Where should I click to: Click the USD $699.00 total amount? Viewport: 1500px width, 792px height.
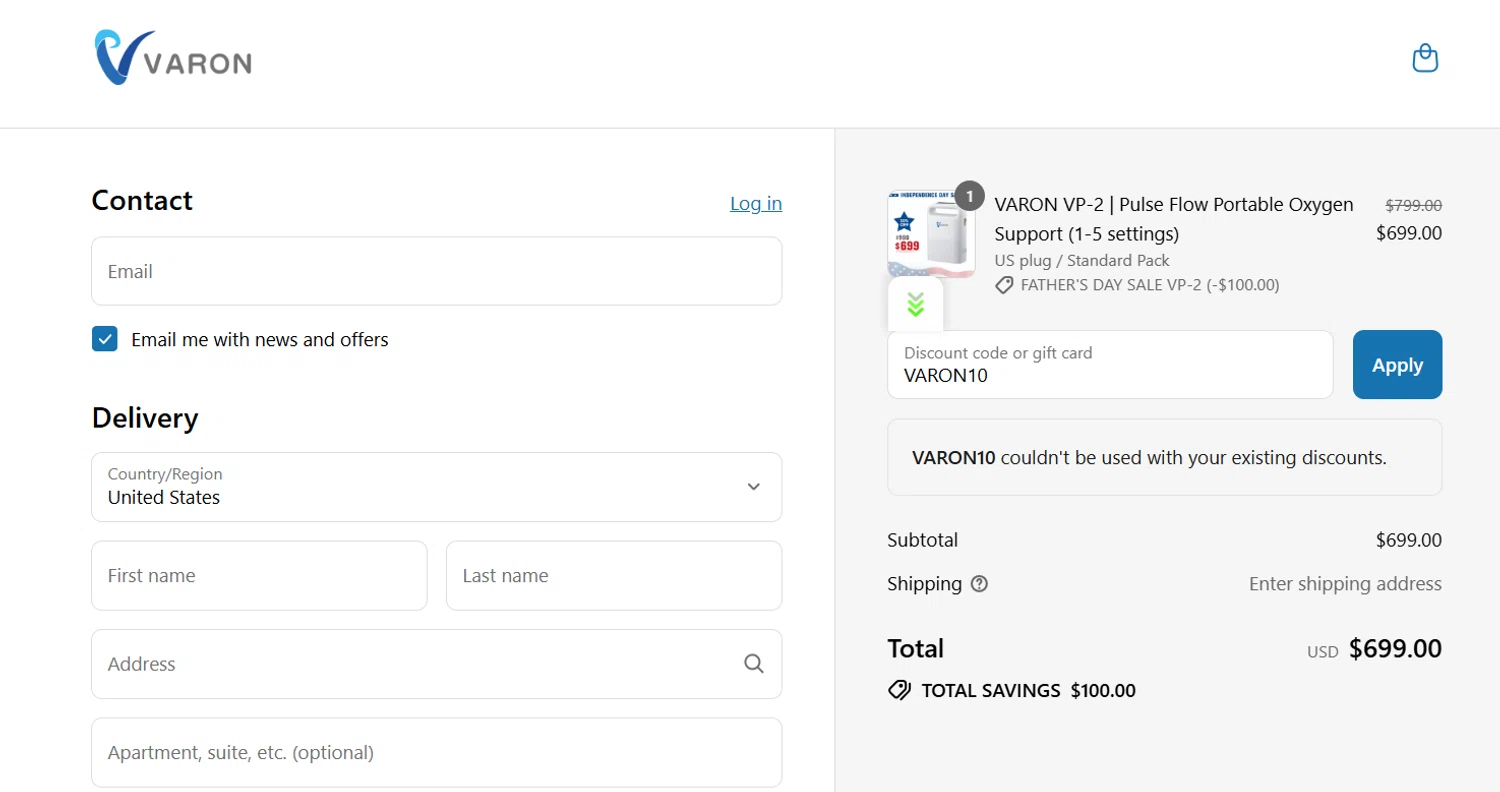1374,650
